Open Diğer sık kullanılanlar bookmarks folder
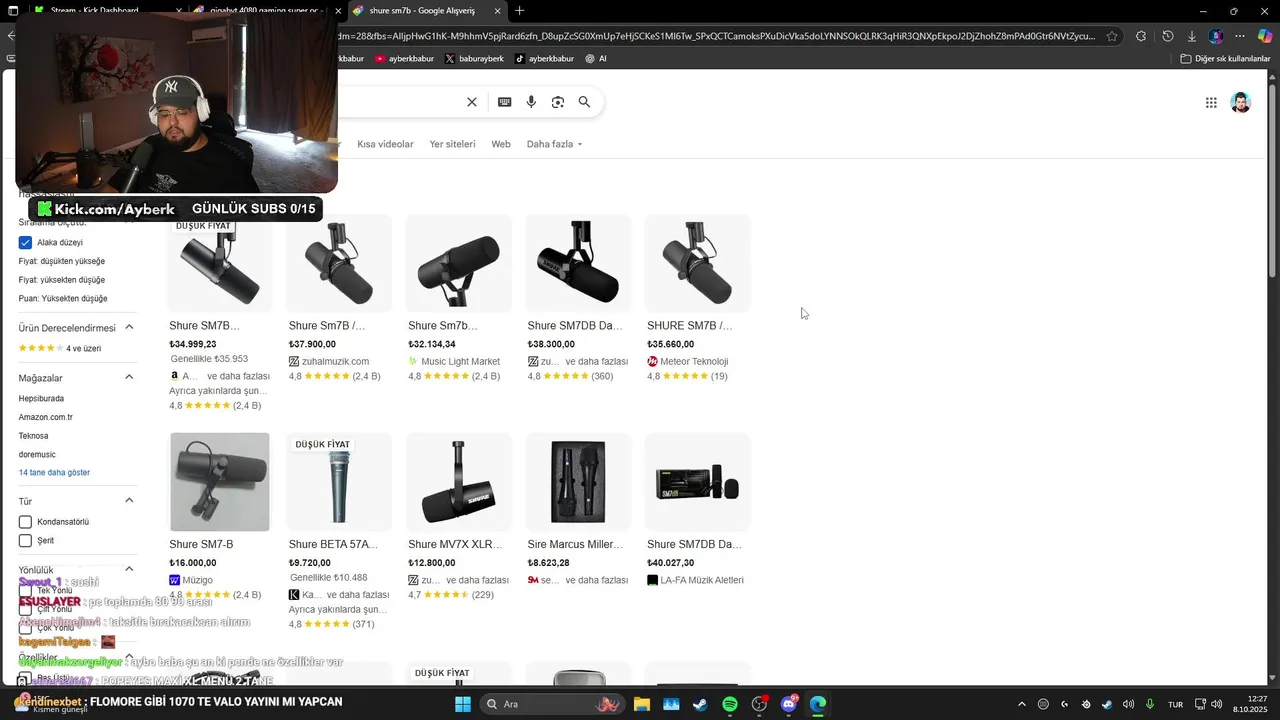This screenshot has width=1280, height=720. coord(1225,59)
